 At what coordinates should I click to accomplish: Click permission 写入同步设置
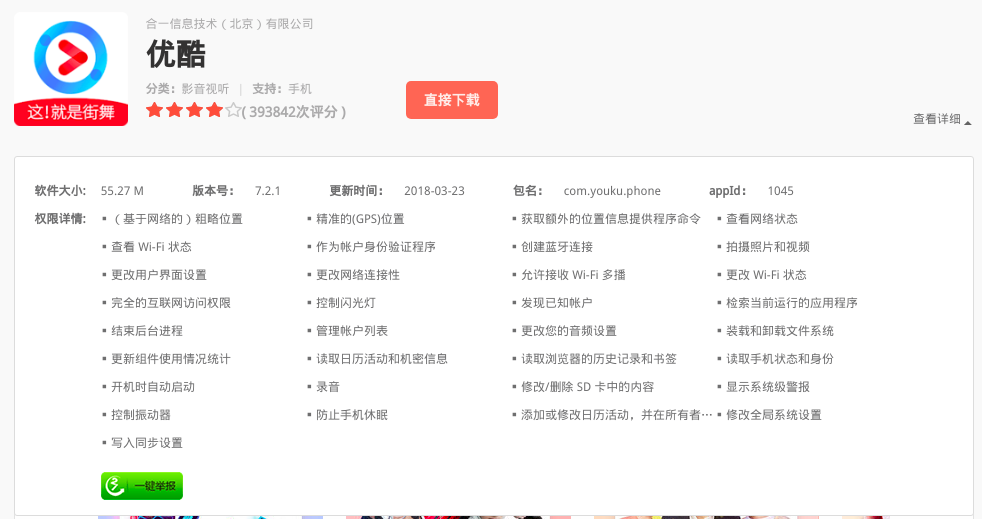coord(147,443)
